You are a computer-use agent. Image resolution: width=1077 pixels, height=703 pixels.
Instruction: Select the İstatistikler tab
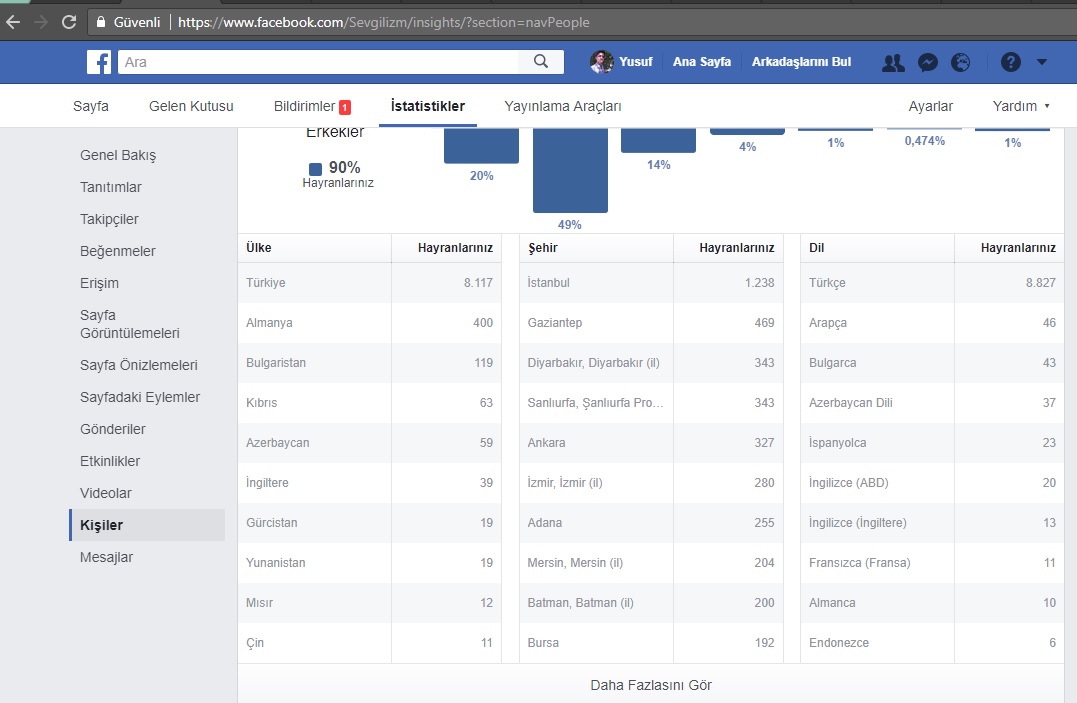427,106
